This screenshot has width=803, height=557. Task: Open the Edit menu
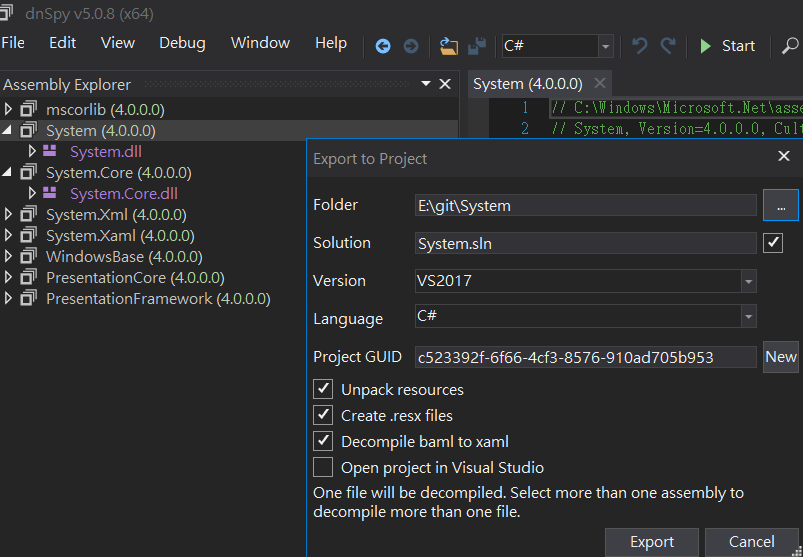(x=62, y=43)
